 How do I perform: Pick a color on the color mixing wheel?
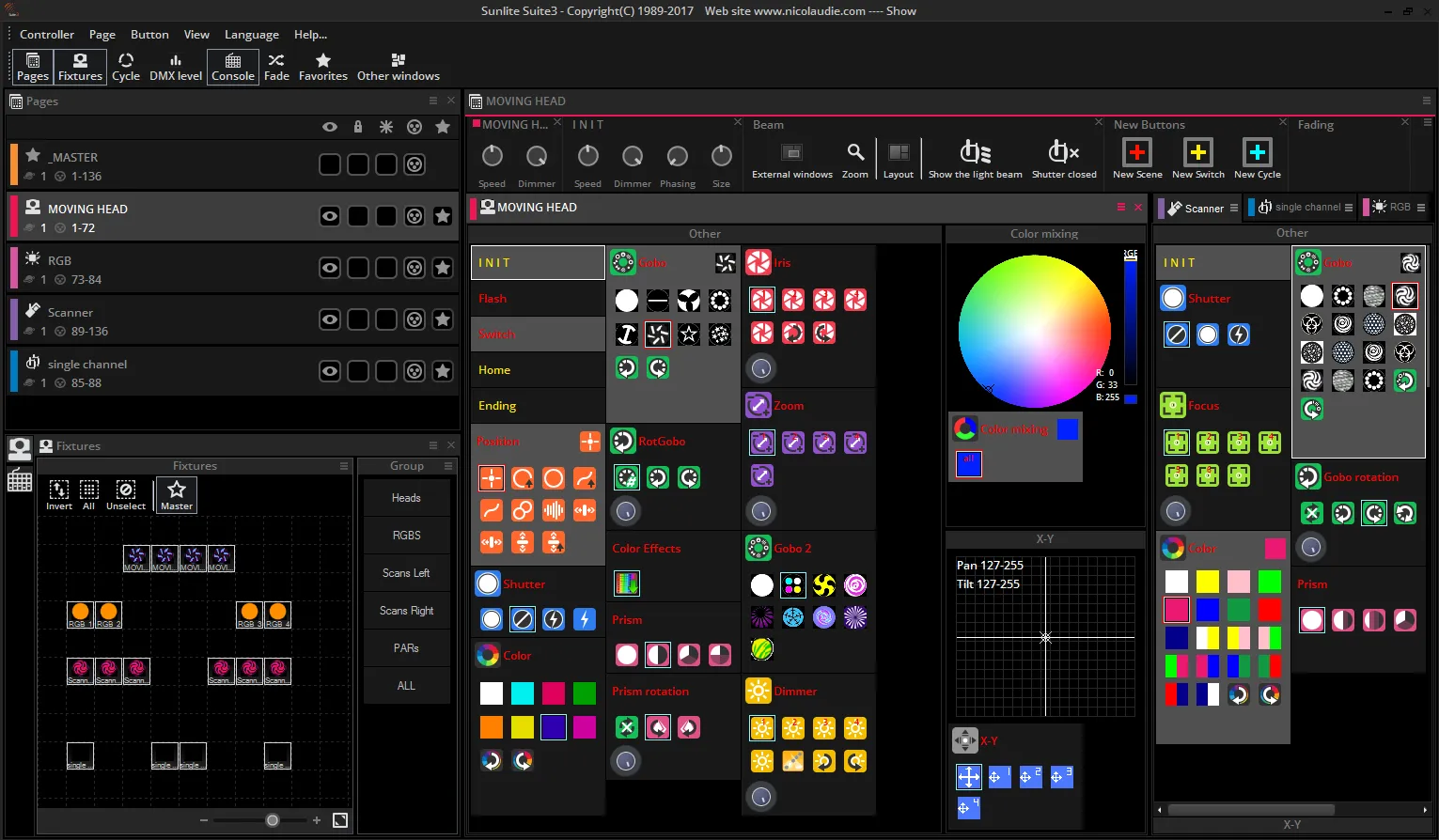(1034, 329)
